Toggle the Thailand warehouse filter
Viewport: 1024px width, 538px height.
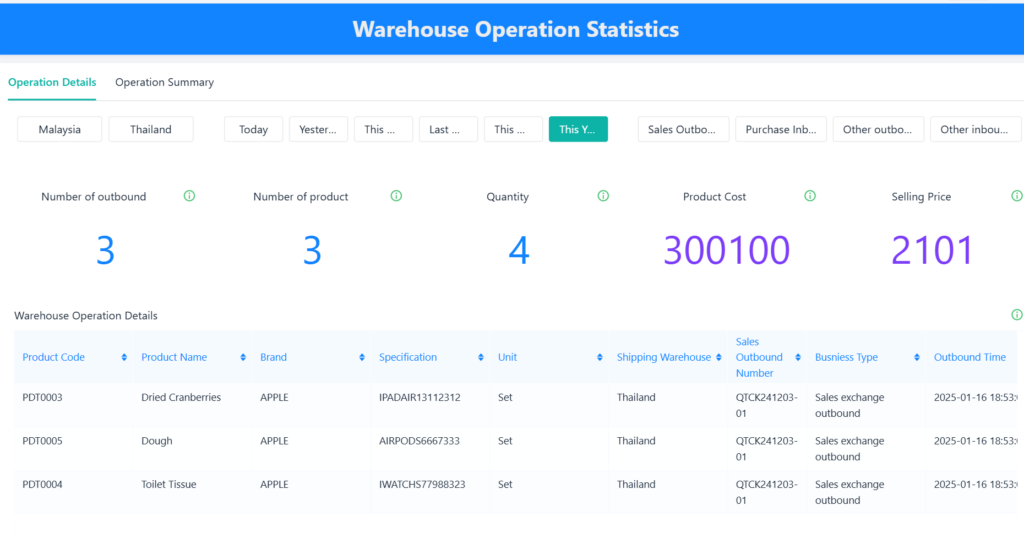pos(151,129)
